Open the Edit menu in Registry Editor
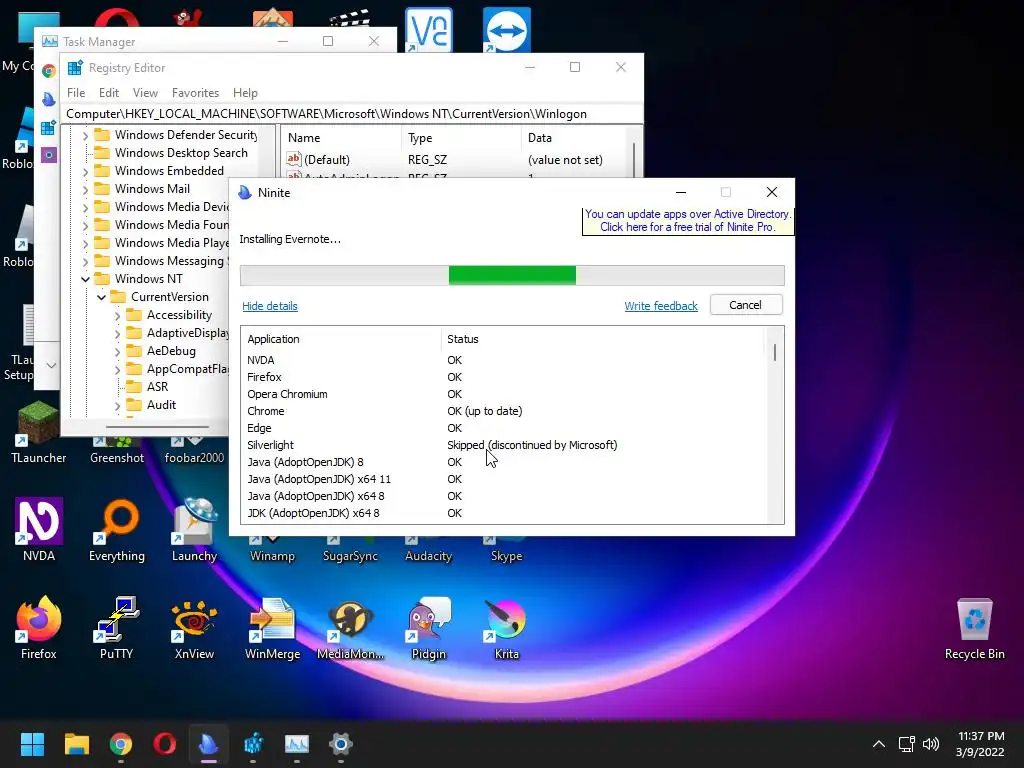This screenshot has width=1024, height=768. pos(108,93)
